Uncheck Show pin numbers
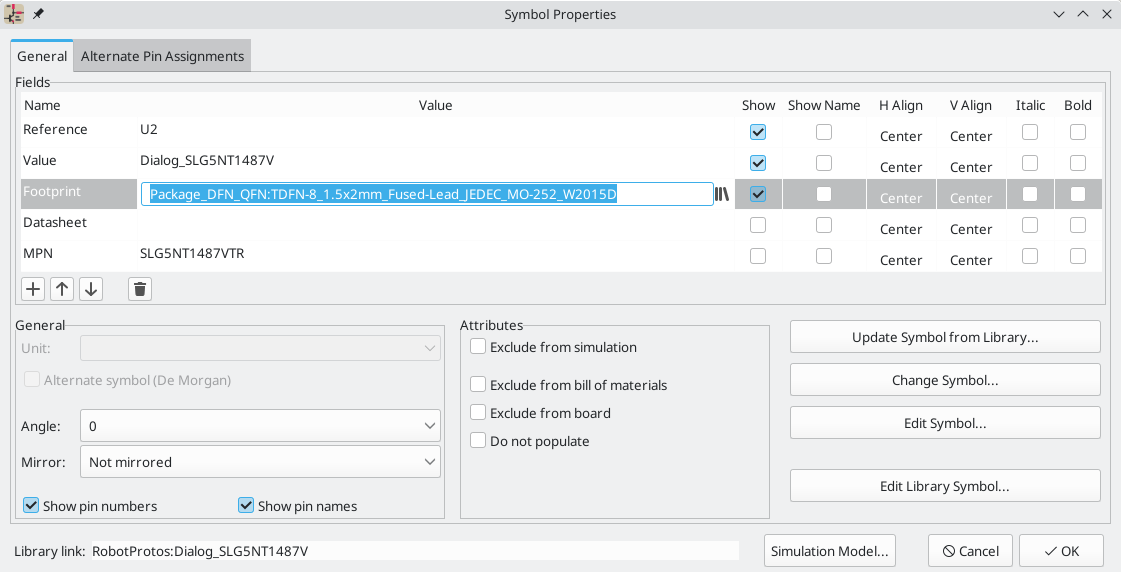The width and height of the screenshot is (1121, 572). click(x=31, y=506)
